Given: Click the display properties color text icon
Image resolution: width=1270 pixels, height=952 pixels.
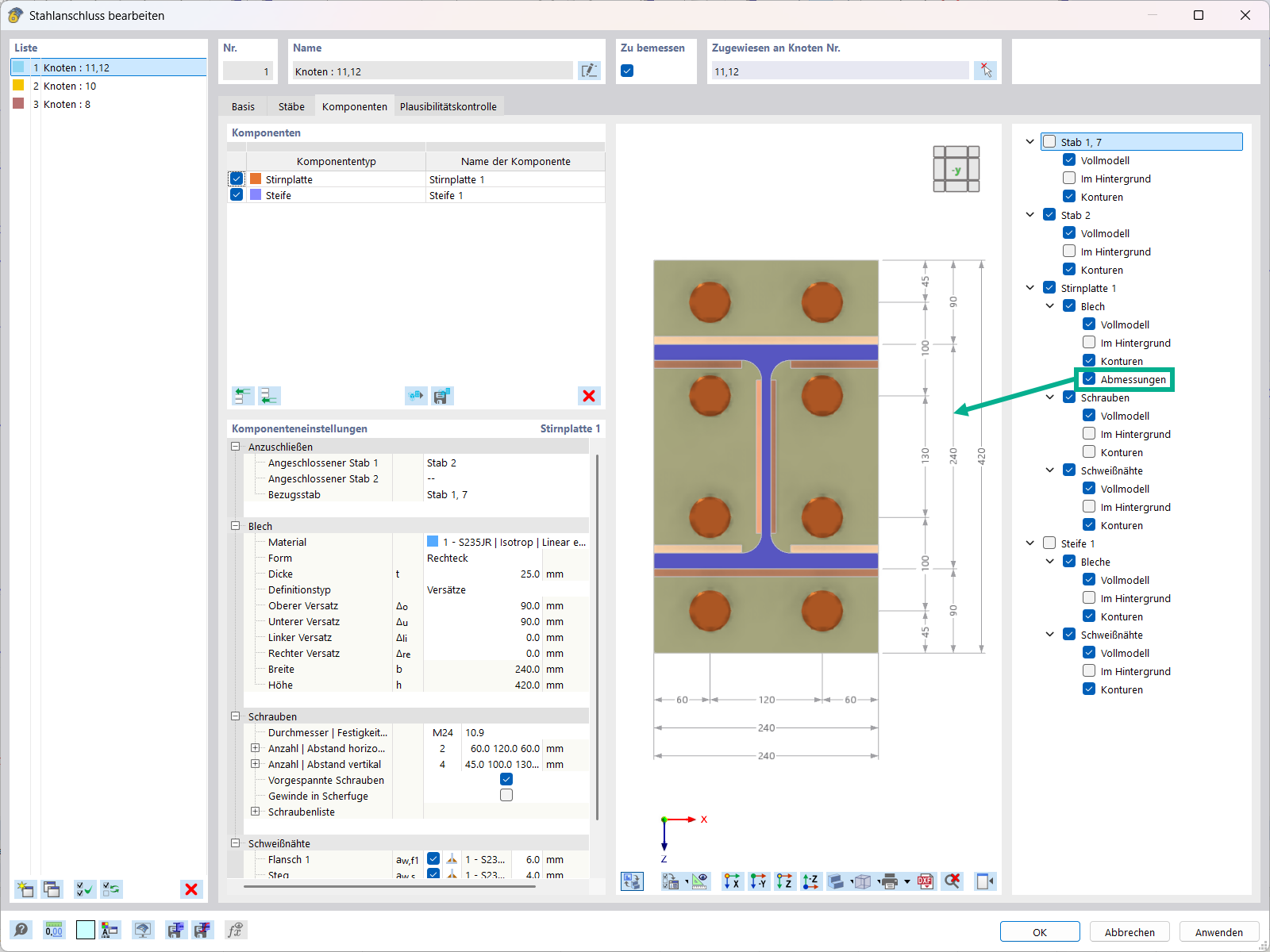Looking at the screenshot, I should [110, 930].
